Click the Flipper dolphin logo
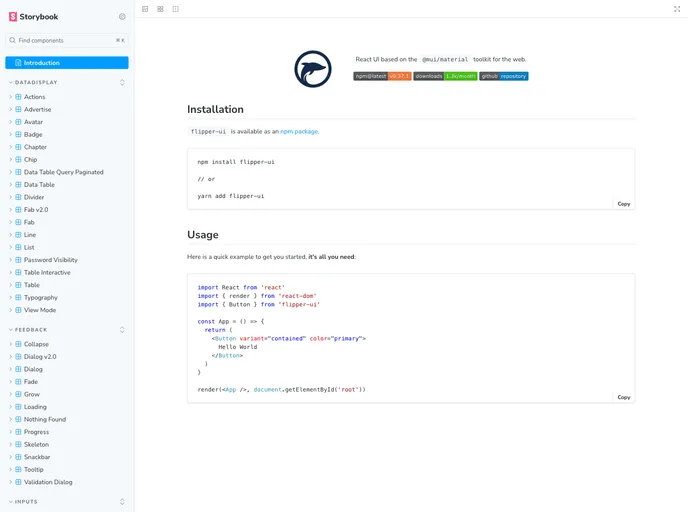688x512 pixels. click(313, 69)
